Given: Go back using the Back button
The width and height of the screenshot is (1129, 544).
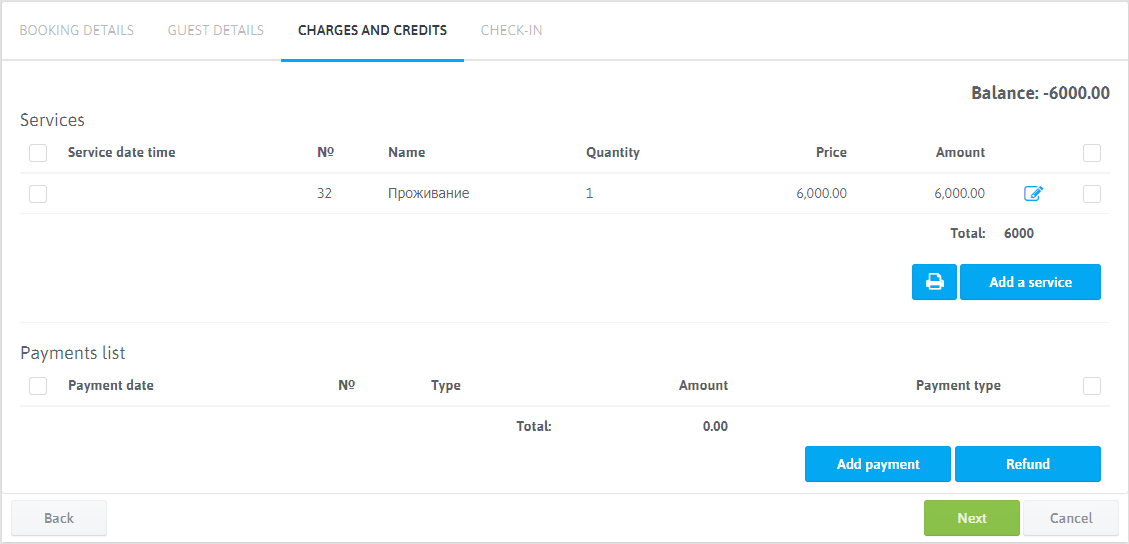Looking at the screenshot, I should point(59,518).
